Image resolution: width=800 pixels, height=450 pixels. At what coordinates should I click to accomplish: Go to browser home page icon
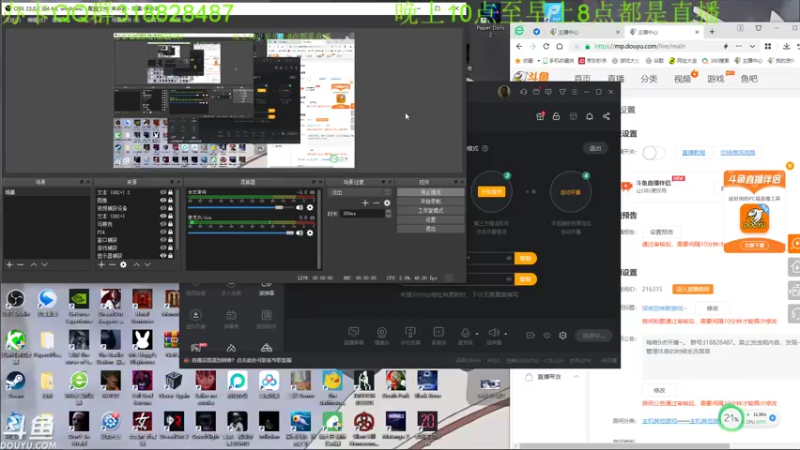(x=560, y=46)
